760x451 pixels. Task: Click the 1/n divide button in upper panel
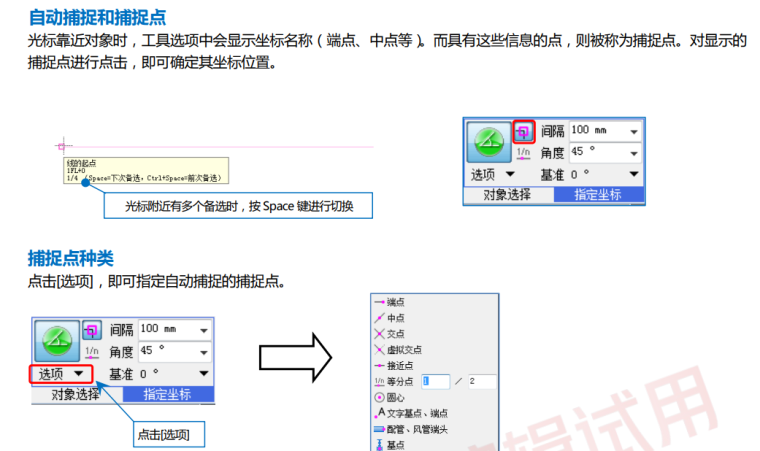pyautogui.click(x=523, y=153)
